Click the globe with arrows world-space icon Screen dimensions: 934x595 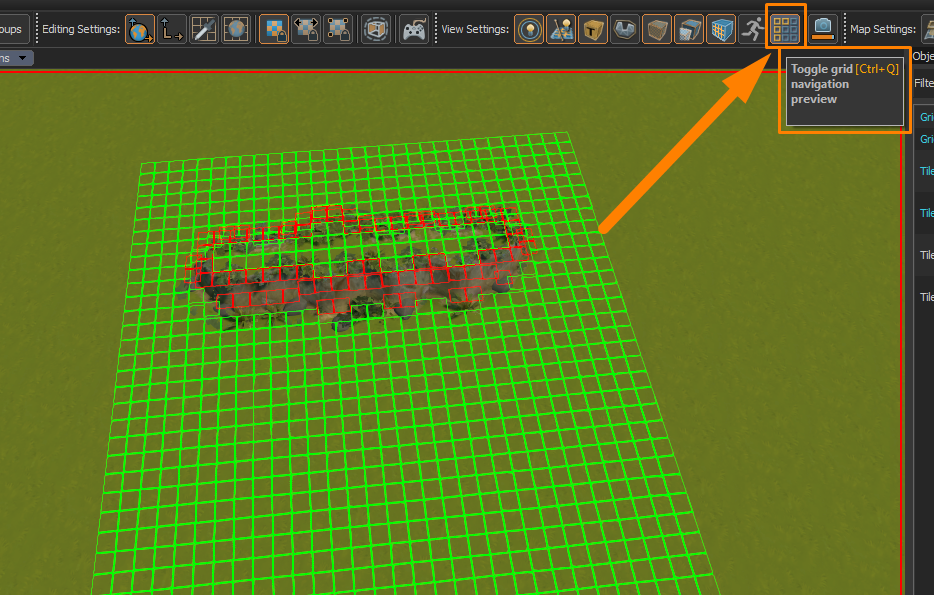(141, 30)
